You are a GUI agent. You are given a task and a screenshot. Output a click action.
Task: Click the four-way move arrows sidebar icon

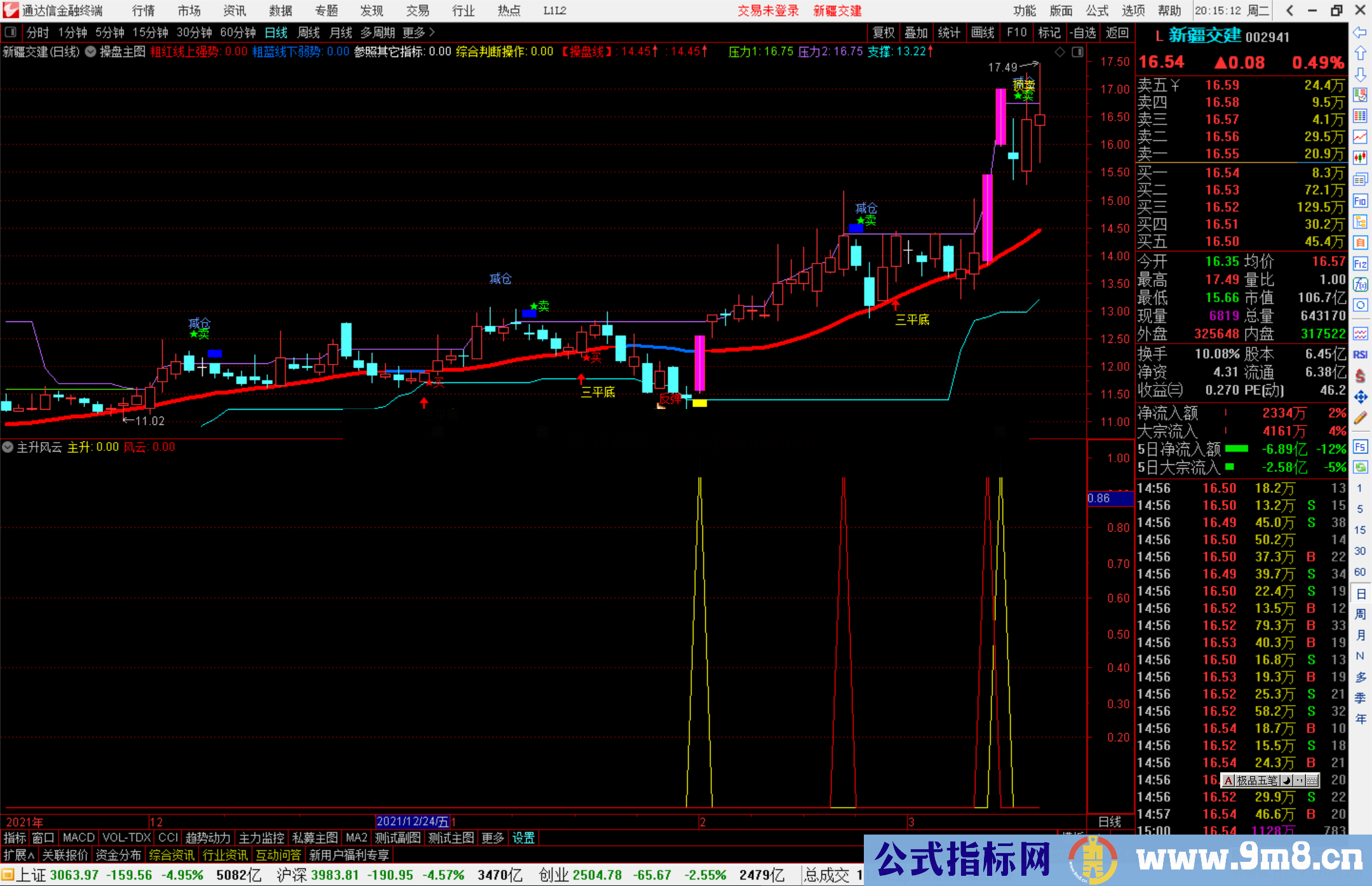1360,397
